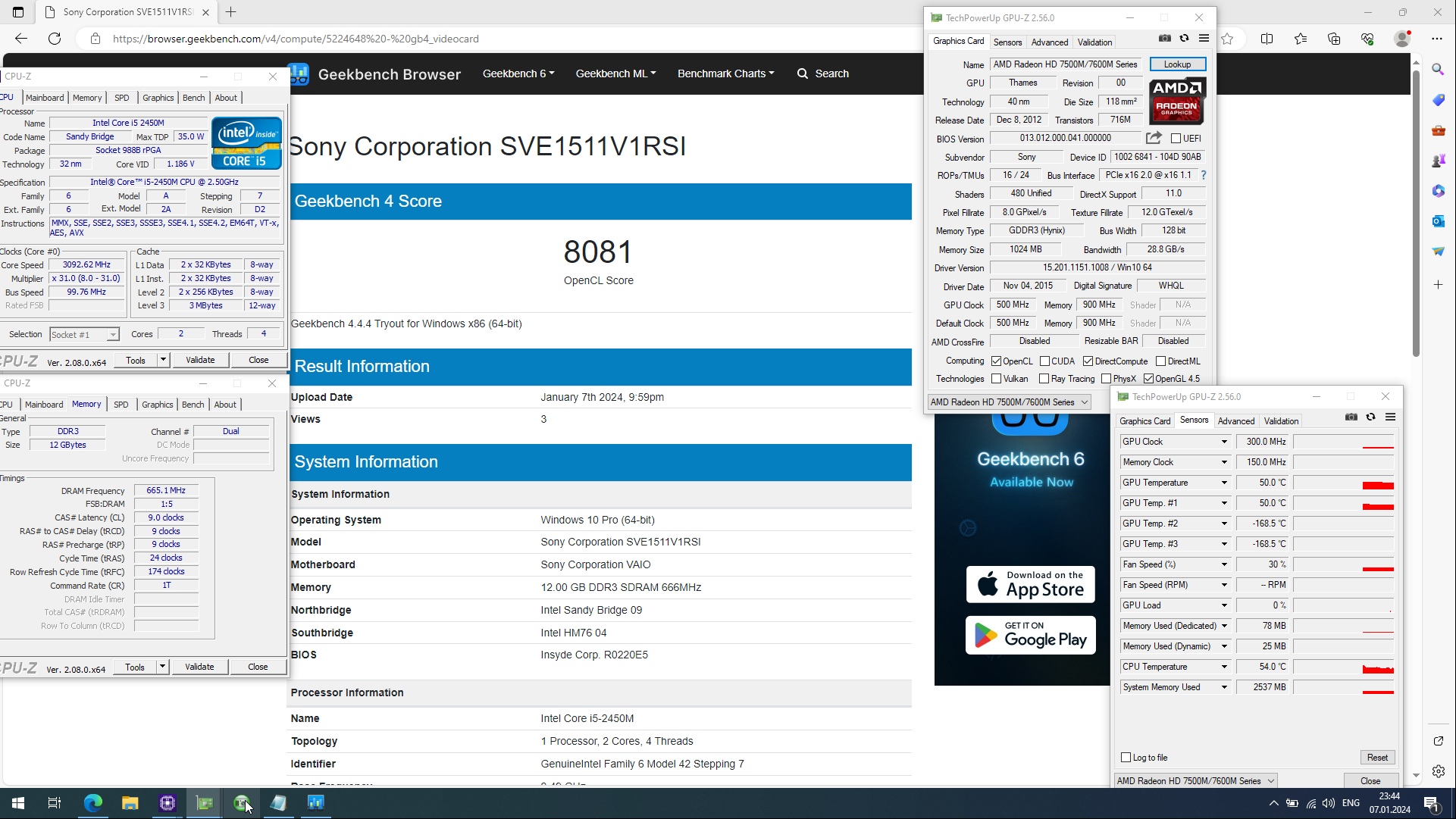Switch to Mainboard tab in upper CPU-Z
The height and width of the screenshot is (819, 1456).
(45, 98)
